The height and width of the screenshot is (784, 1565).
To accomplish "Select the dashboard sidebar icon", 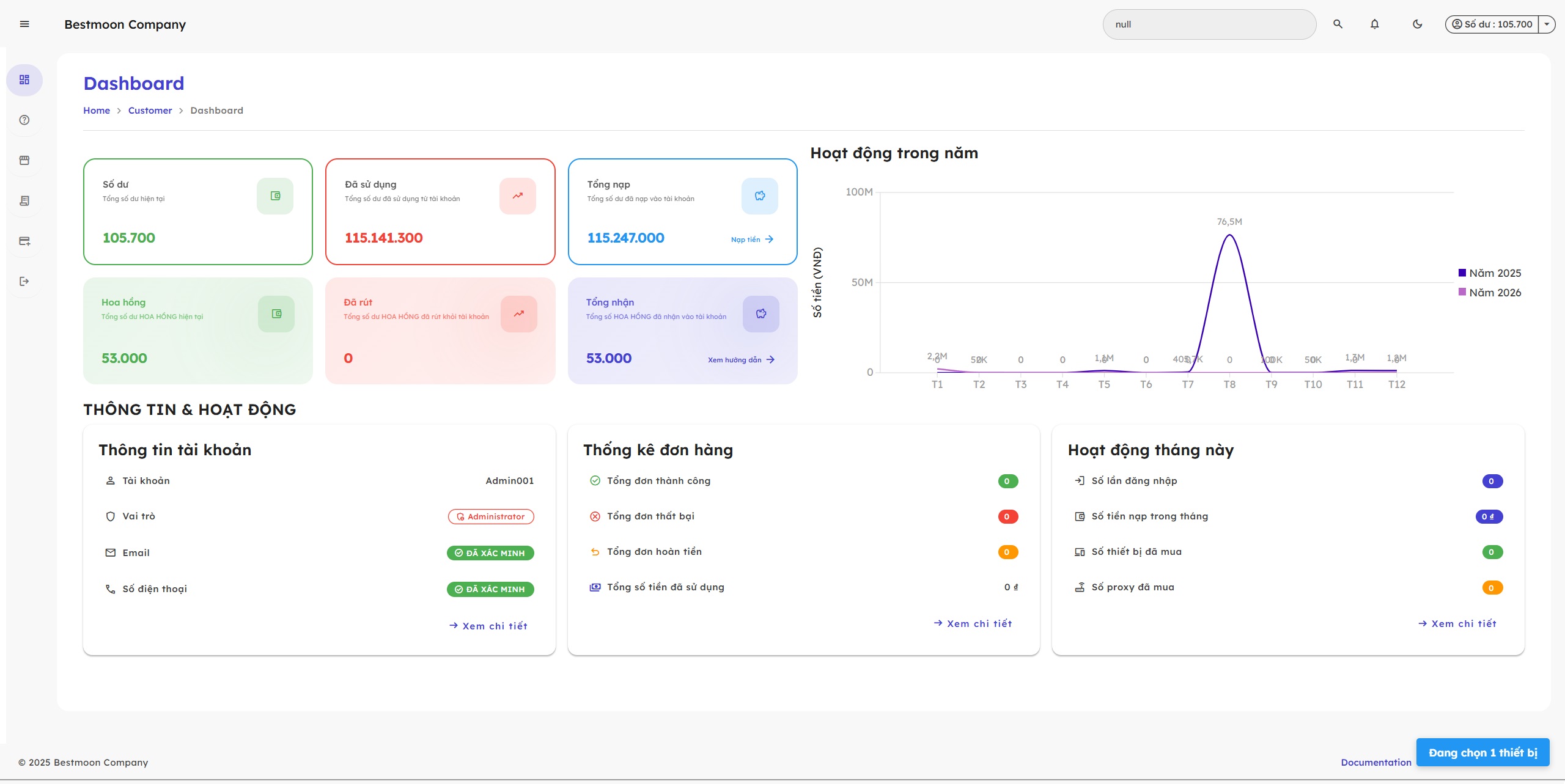I will tap(24, 80).
